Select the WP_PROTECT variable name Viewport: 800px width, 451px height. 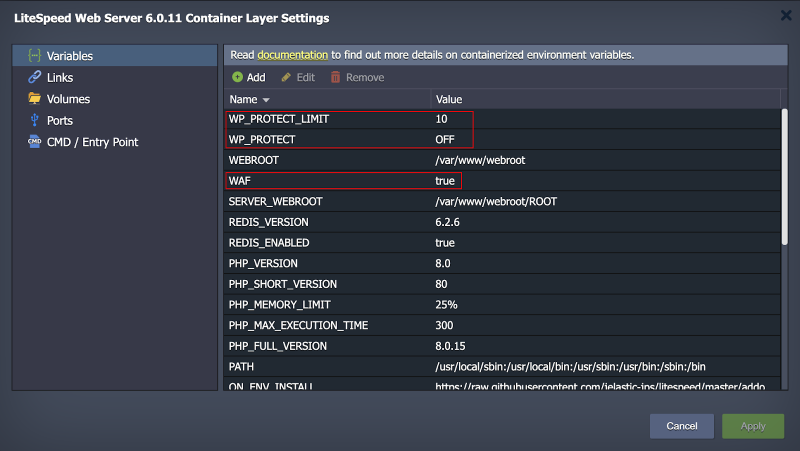(x=262, y=139)
